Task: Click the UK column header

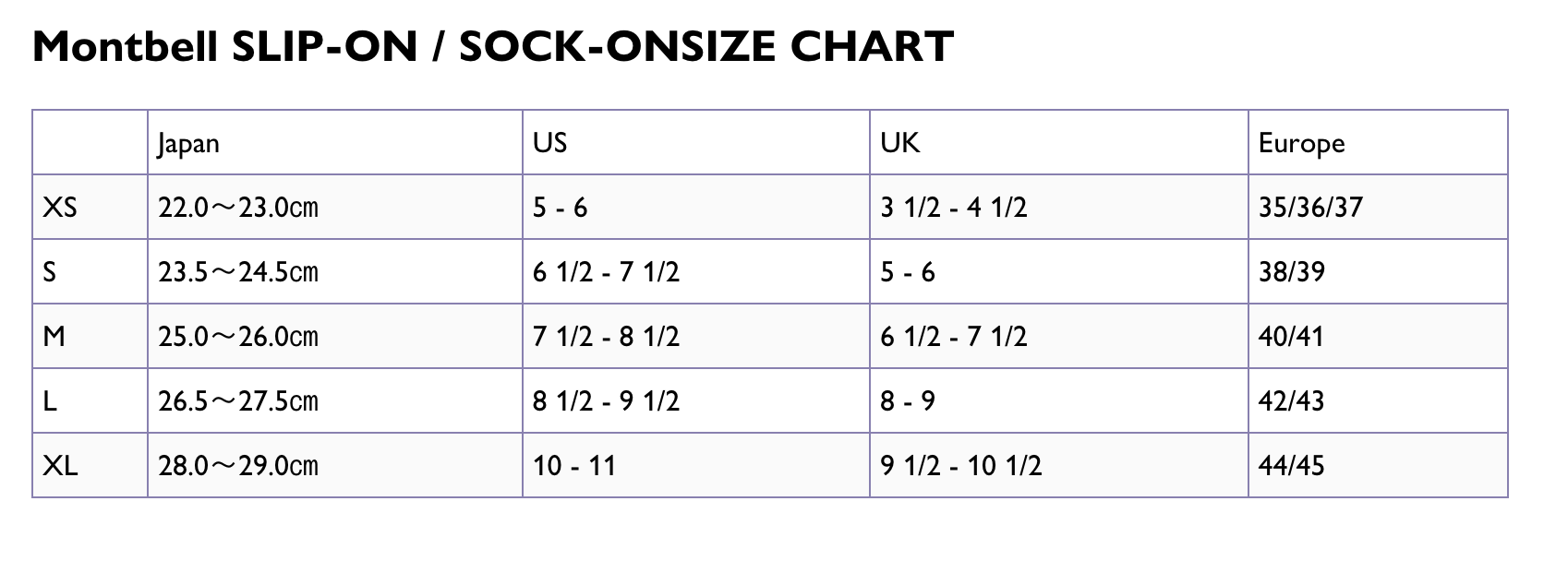Action: point(899,143)
